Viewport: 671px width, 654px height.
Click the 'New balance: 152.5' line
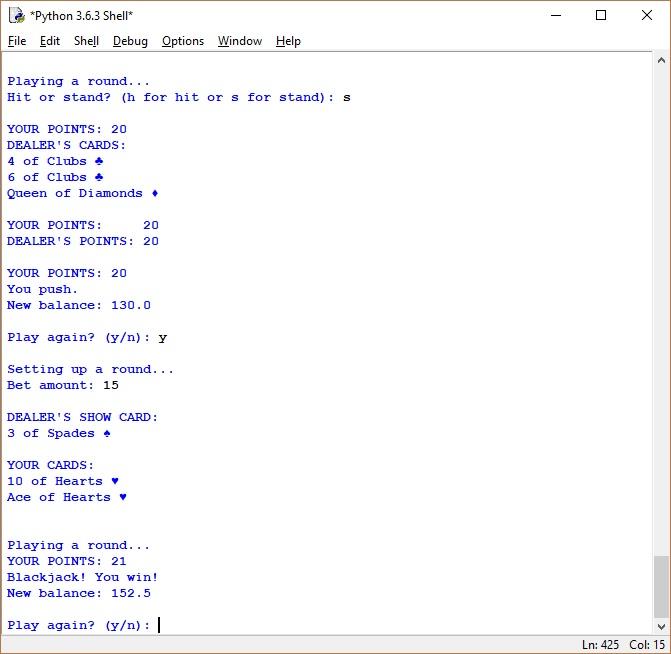point(79,593)
